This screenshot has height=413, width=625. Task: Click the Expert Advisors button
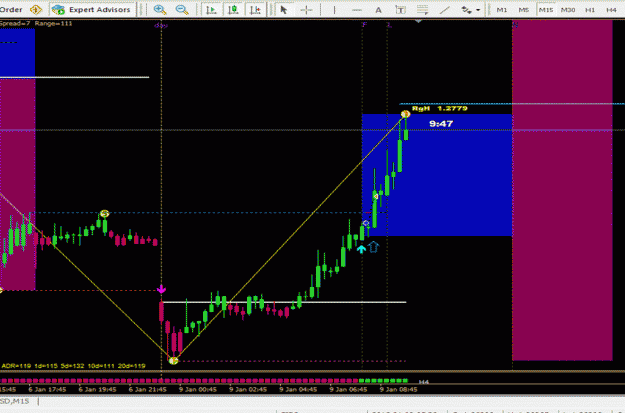[92, 9]
